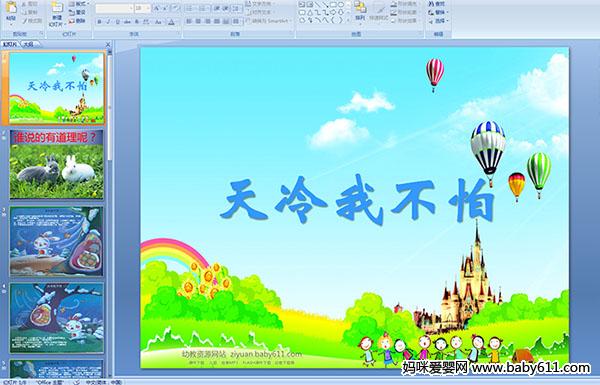Viewport: 600px width, 385px height.
Task: Switch to the Slides (幻灯片) pane tab
Action: [10, 44]
